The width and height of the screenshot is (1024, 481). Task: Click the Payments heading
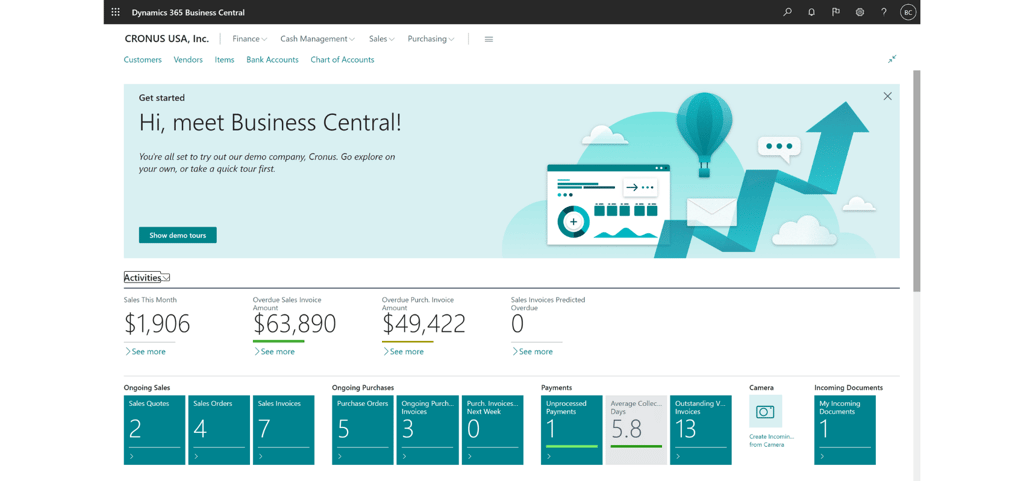tap(556, 387)
